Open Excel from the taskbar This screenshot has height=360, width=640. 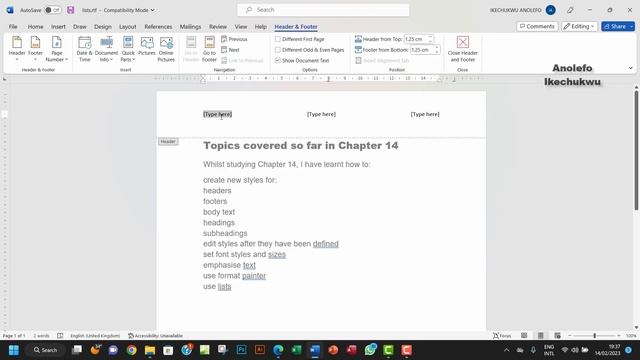coord(296,350)
